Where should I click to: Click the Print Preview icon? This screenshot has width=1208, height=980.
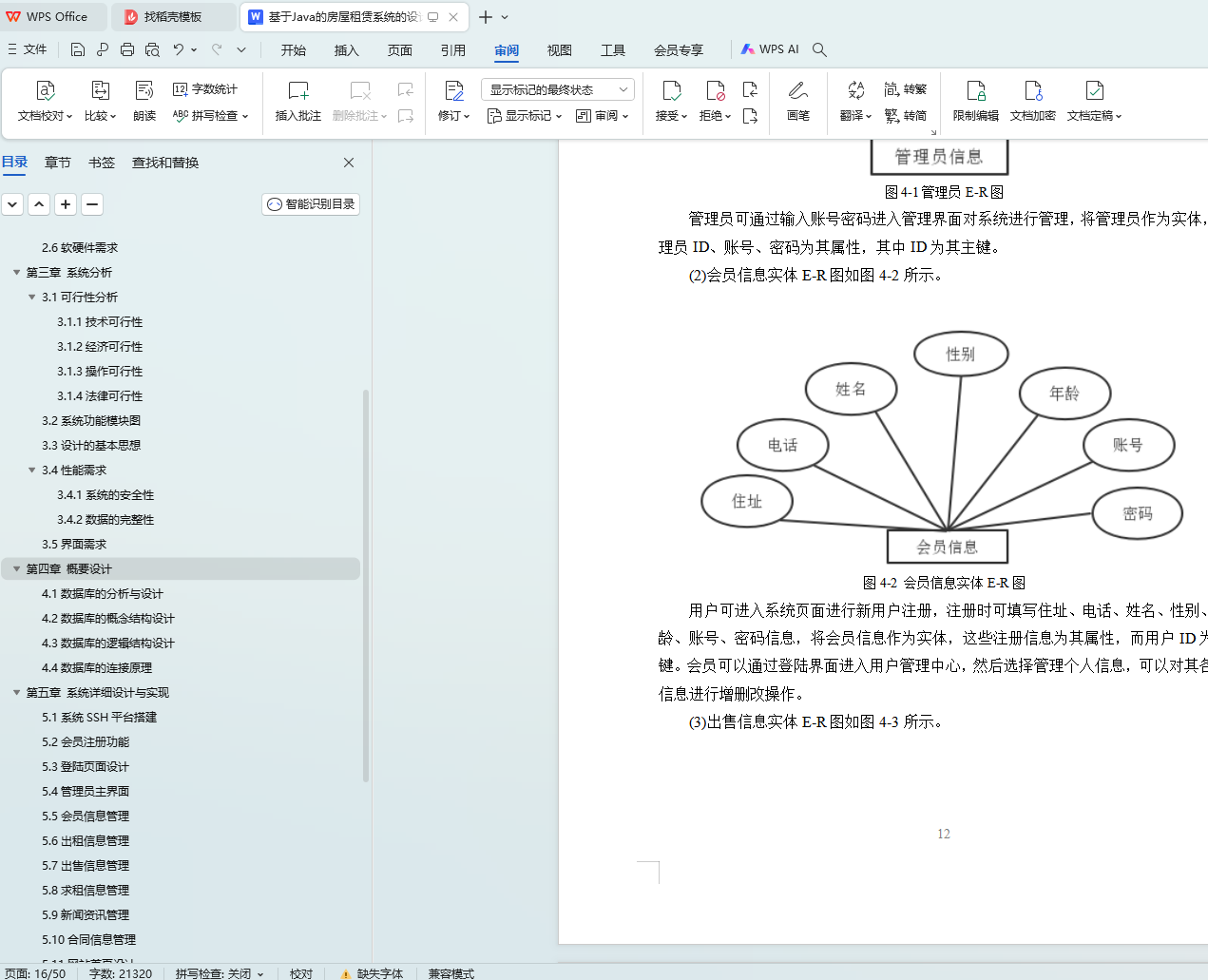(152, 49)
